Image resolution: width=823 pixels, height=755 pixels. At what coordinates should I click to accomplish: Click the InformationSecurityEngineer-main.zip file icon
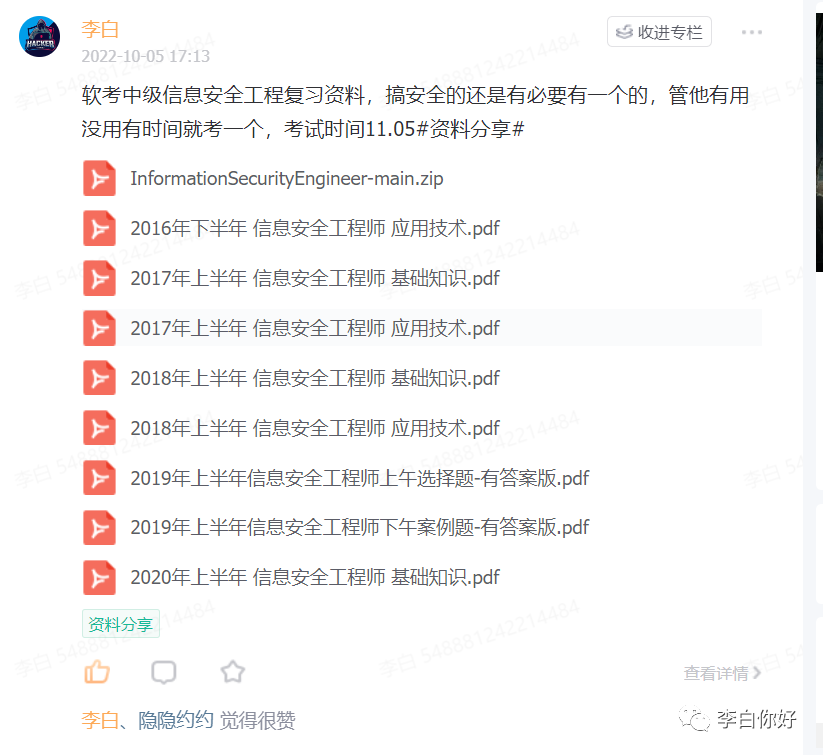[x=99, y=179]
